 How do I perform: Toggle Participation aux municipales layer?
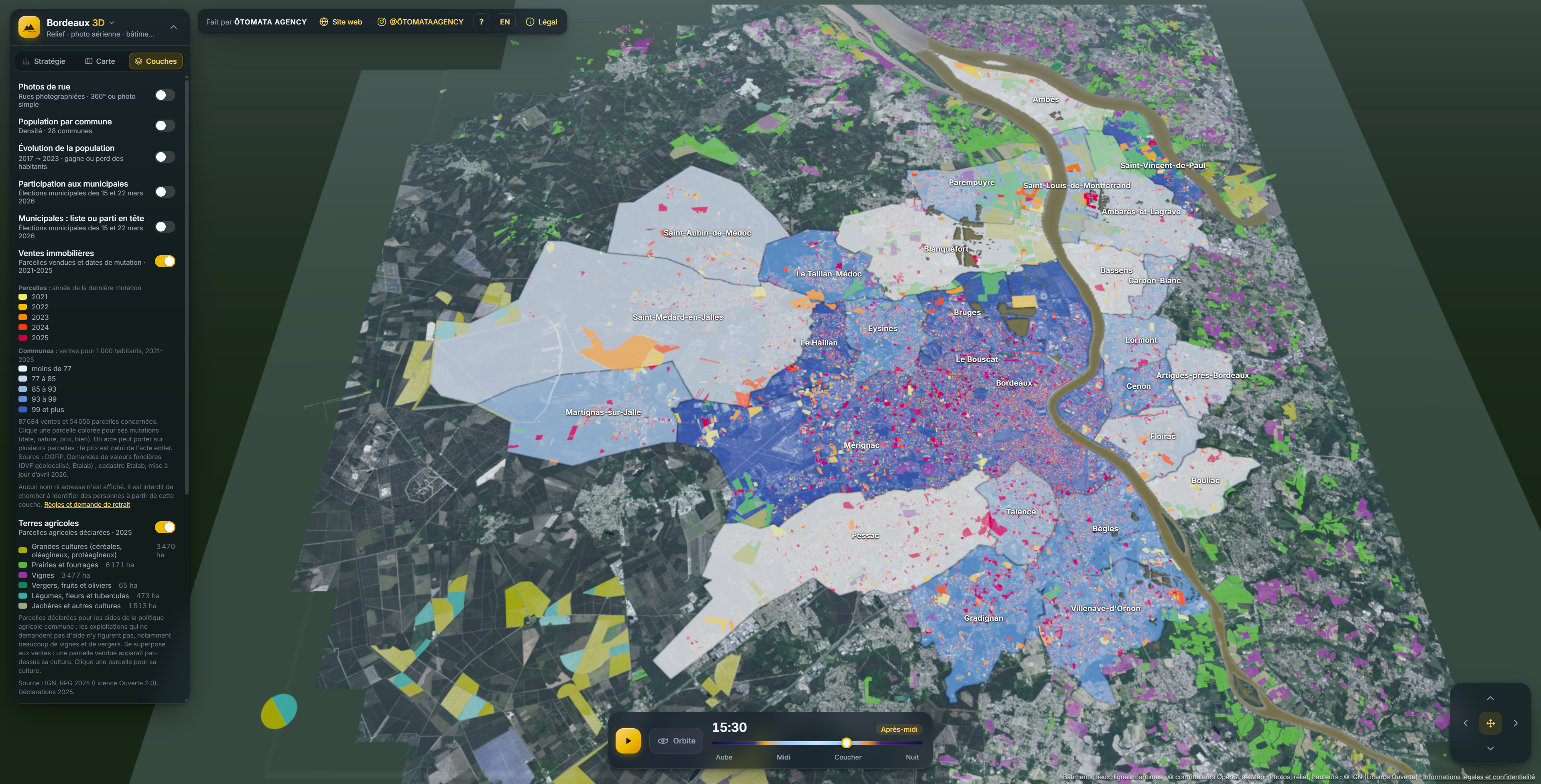pyautogui.click(x=165, y=192)
